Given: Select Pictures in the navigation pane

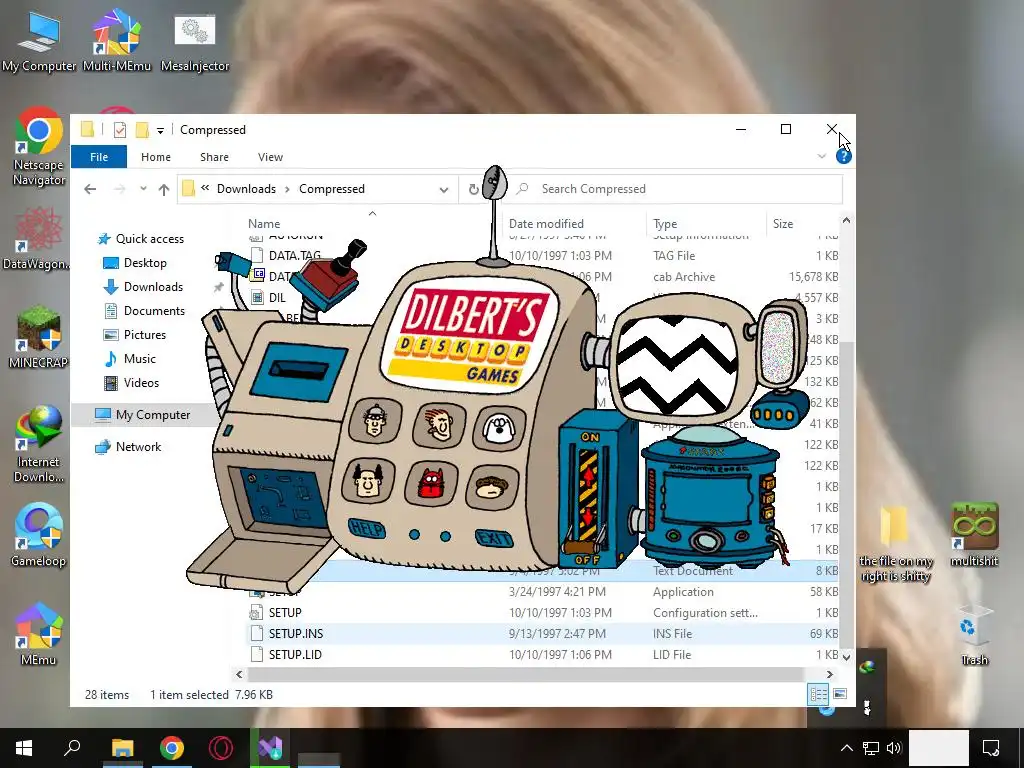Looking at the screenshot, I should tap(144, 335).
